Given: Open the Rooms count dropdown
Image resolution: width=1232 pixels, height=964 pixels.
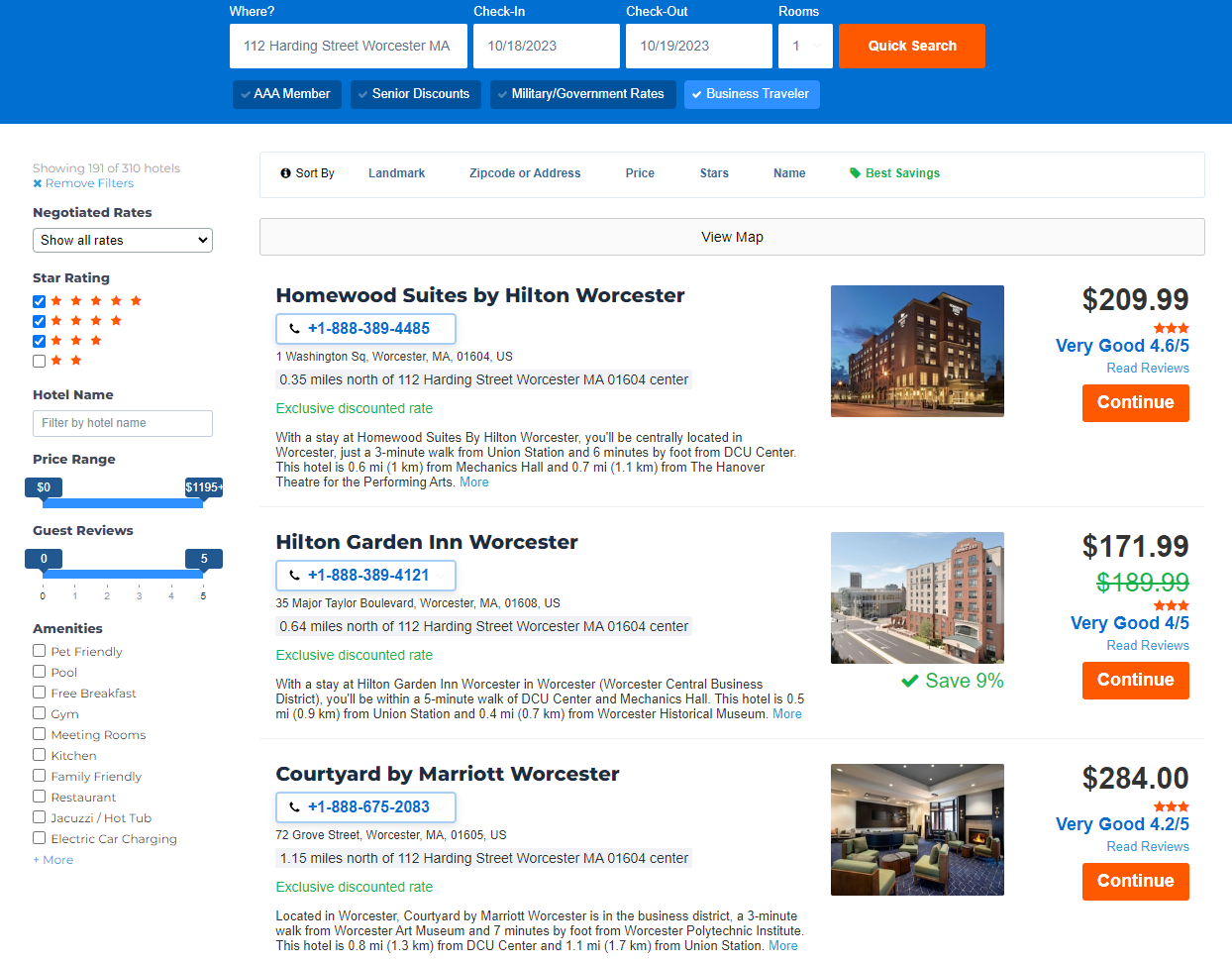Looking at the screenshot, I should coord(805,47).
